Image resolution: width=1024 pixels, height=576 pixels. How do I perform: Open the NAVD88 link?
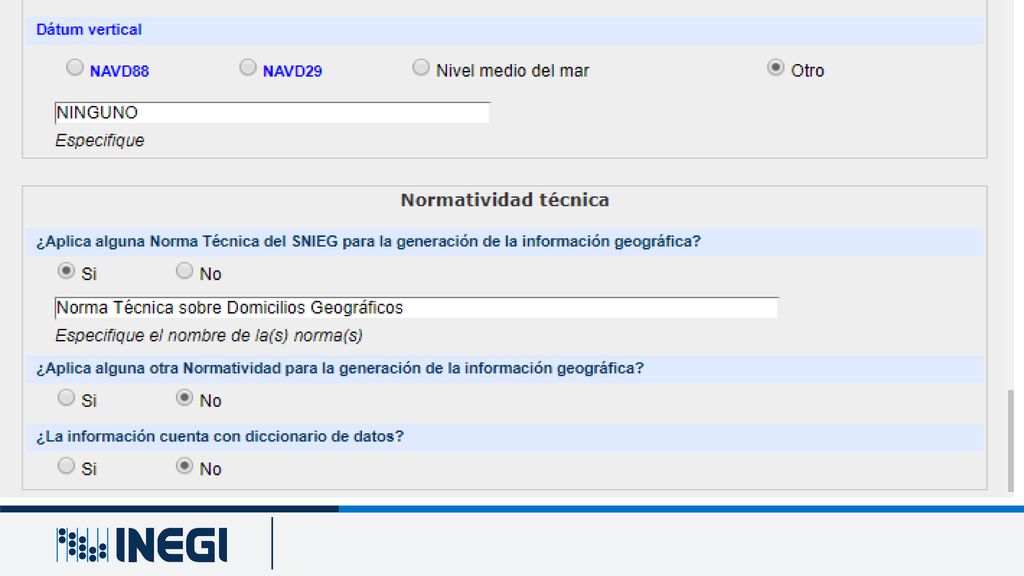[120, 71]
